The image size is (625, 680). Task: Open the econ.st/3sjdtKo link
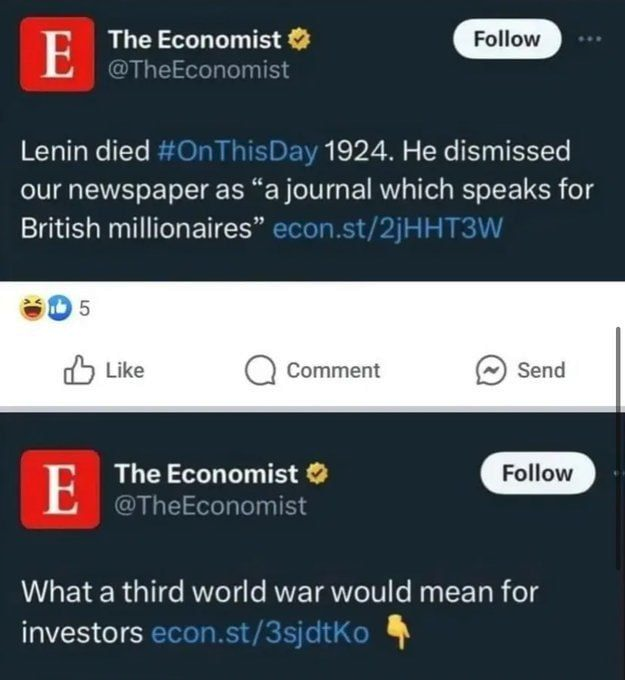(x=260, y=633)
